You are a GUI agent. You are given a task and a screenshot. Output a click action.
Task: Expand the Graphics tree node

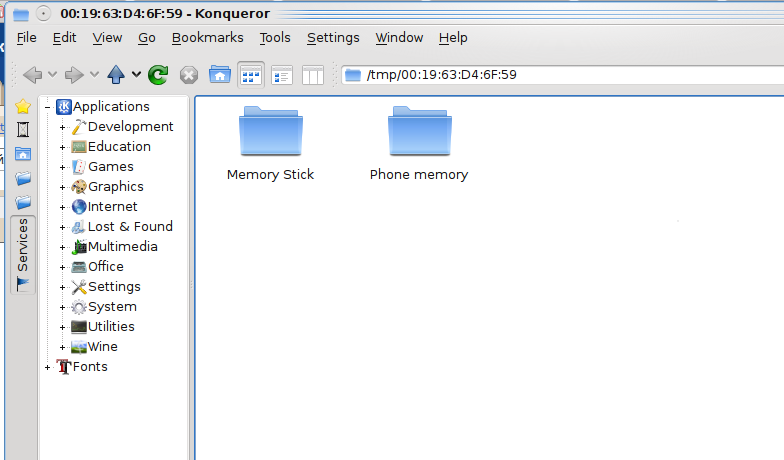point(62,187)
